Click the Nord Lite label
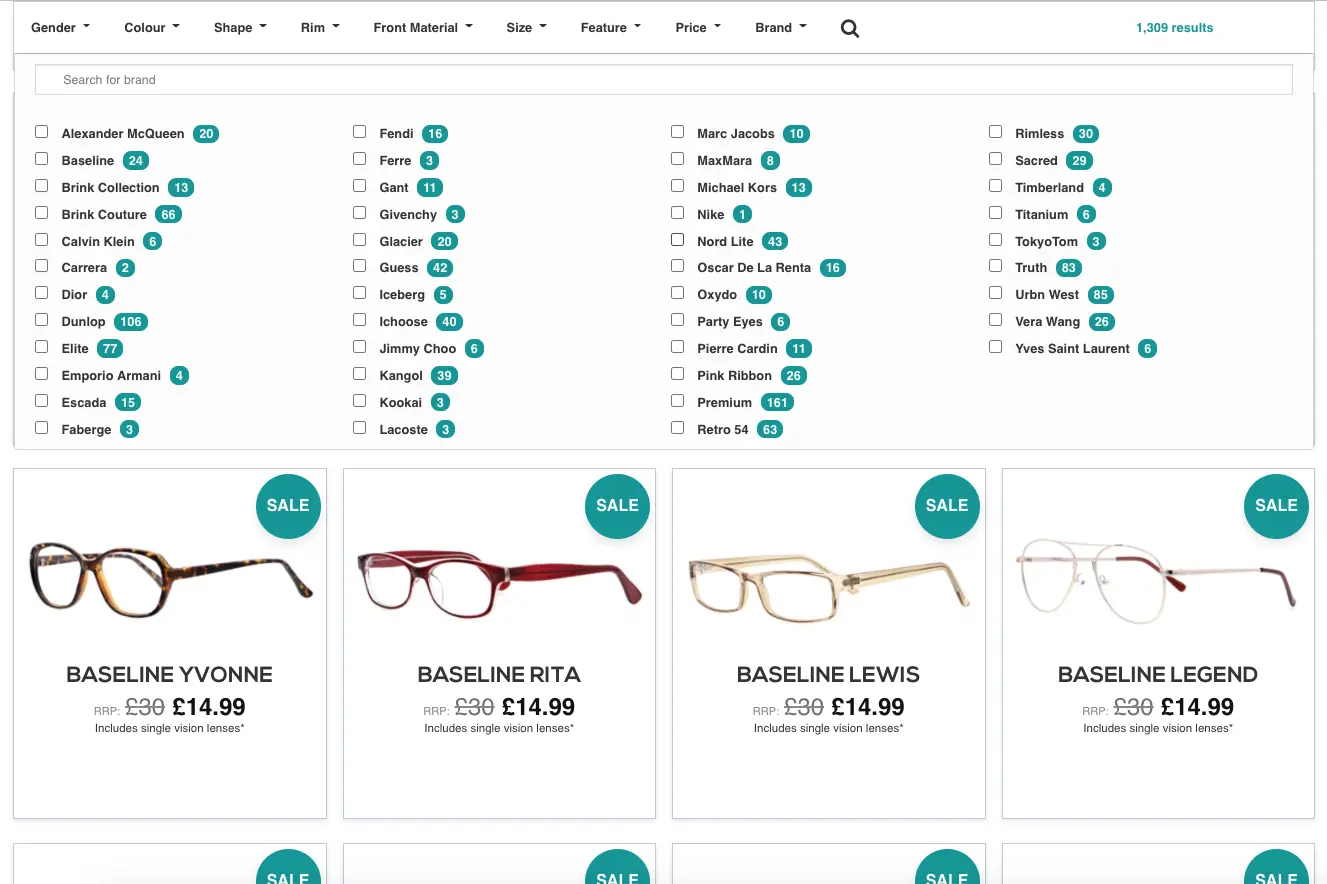Screen dimensions: 1327x884 (x=726, y=242)
